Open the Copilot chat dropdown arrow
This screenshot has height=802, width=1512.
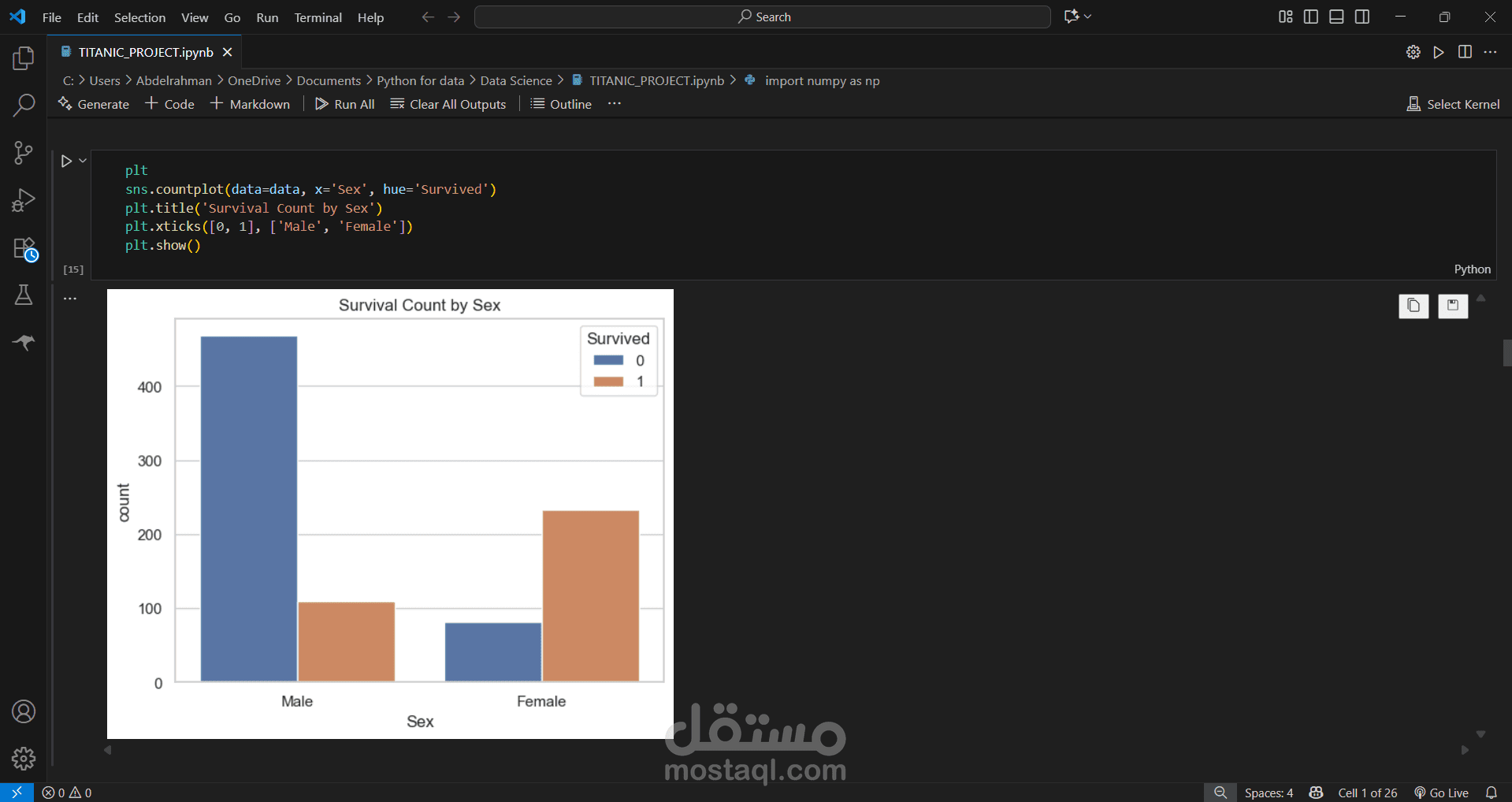point(1088,17)
